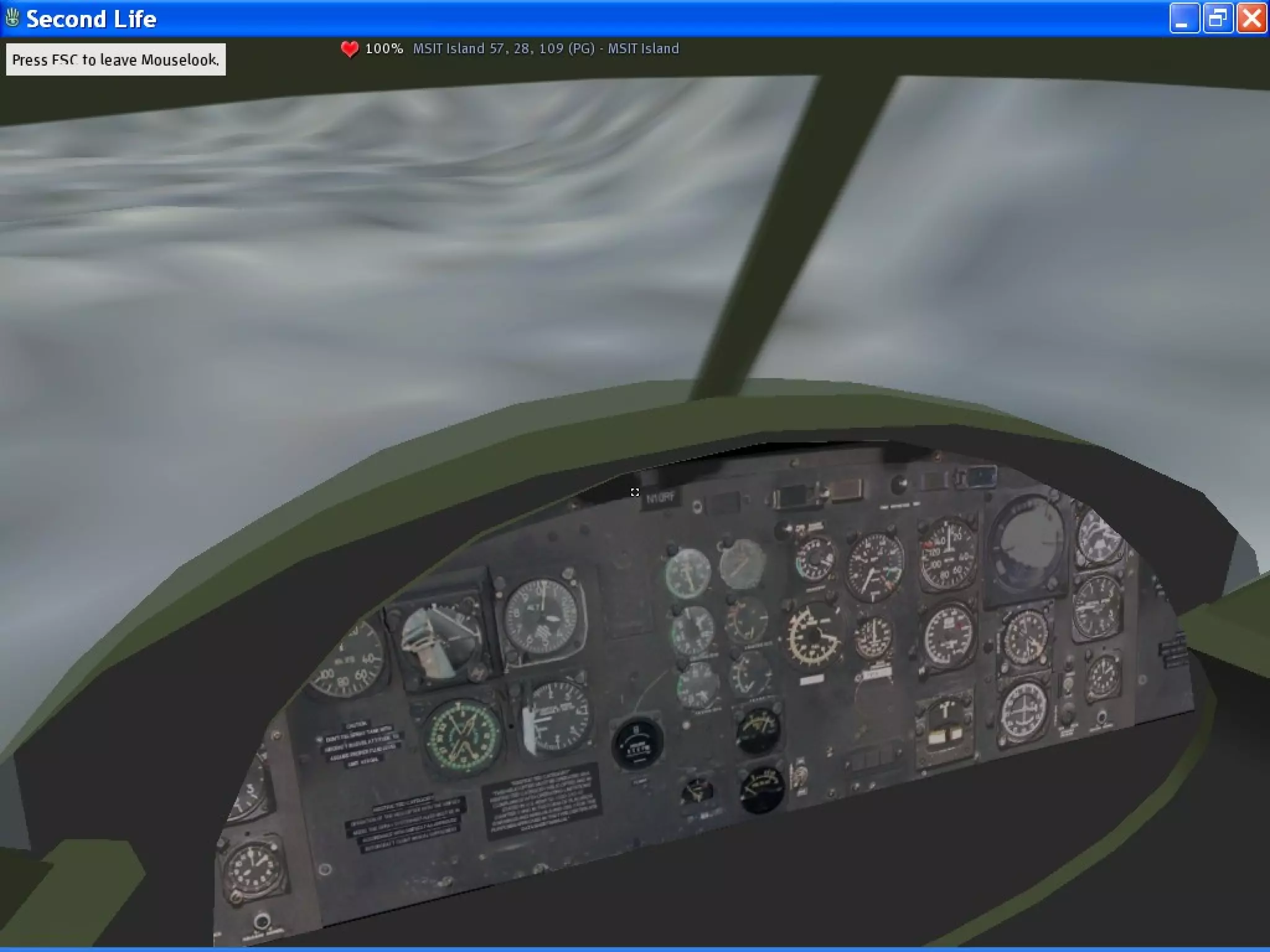
Task: Click the N10RF registration placard
Action: click(x=660, y=498)
